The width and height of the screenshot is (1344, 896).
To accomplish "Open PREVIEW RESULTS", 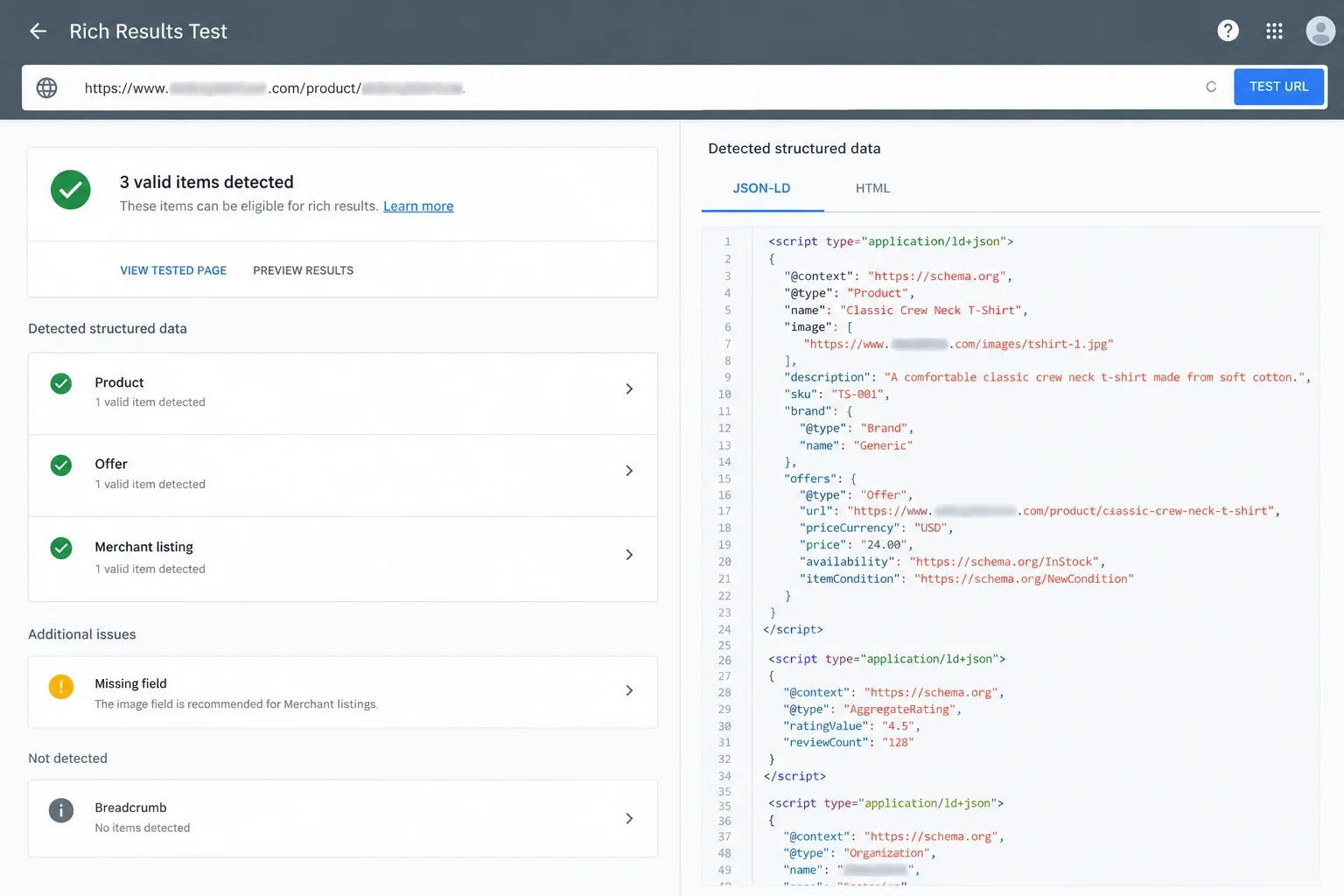I will point(304,270).
